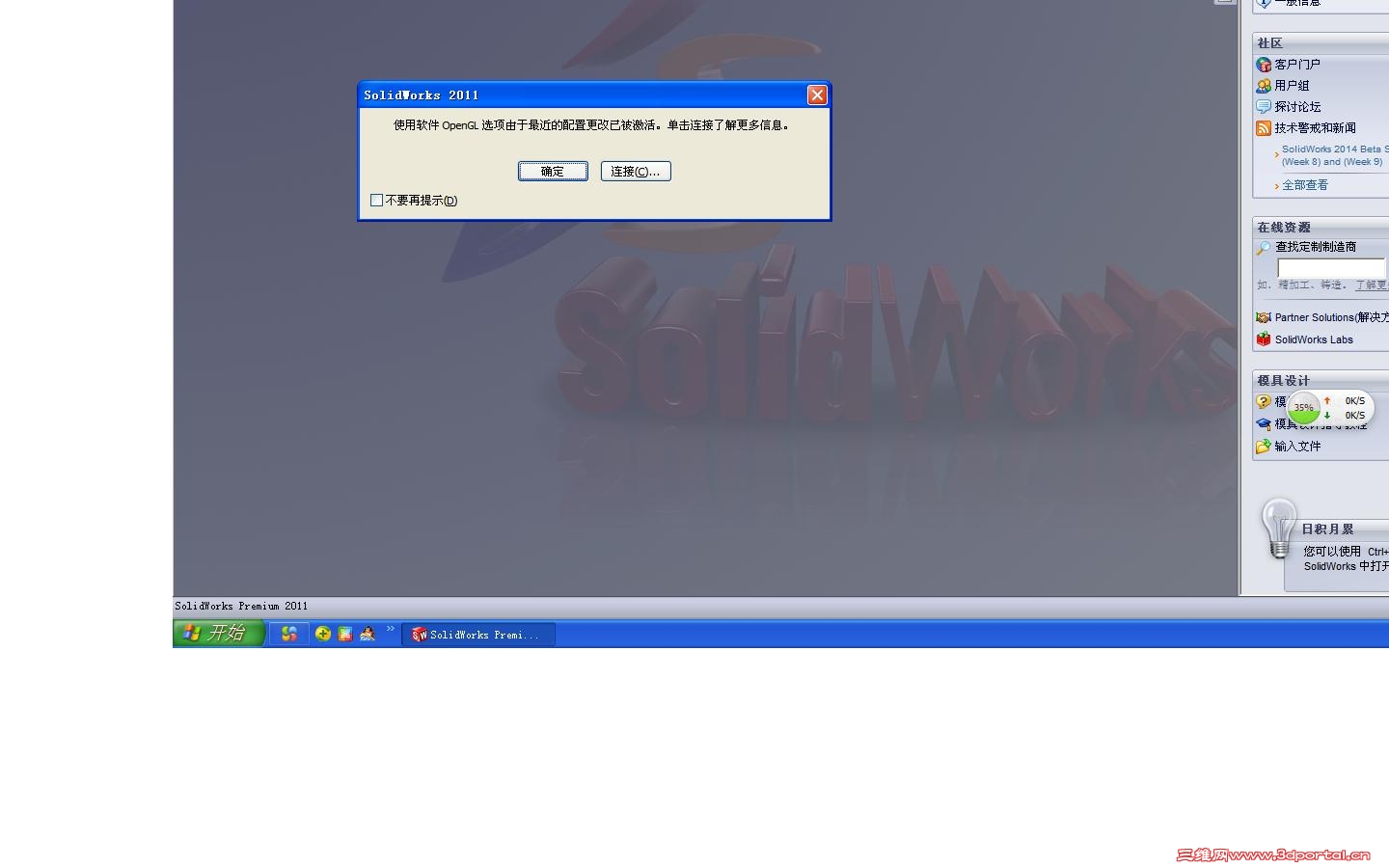Select the SolidWorks Premium taskbar entry
Screen dimensions: 1389x868
click(x=477, y=634)
